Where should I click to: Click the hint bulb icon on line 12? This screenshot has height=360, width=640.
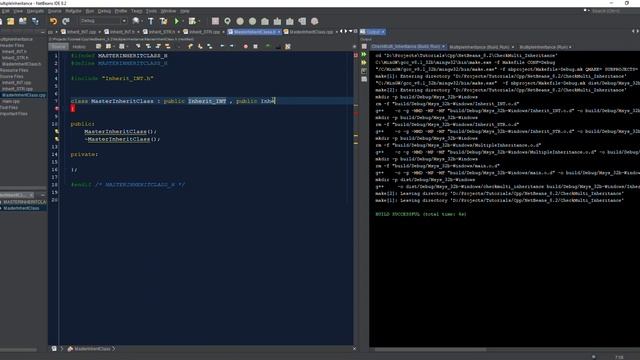click(x=57, y=139)
